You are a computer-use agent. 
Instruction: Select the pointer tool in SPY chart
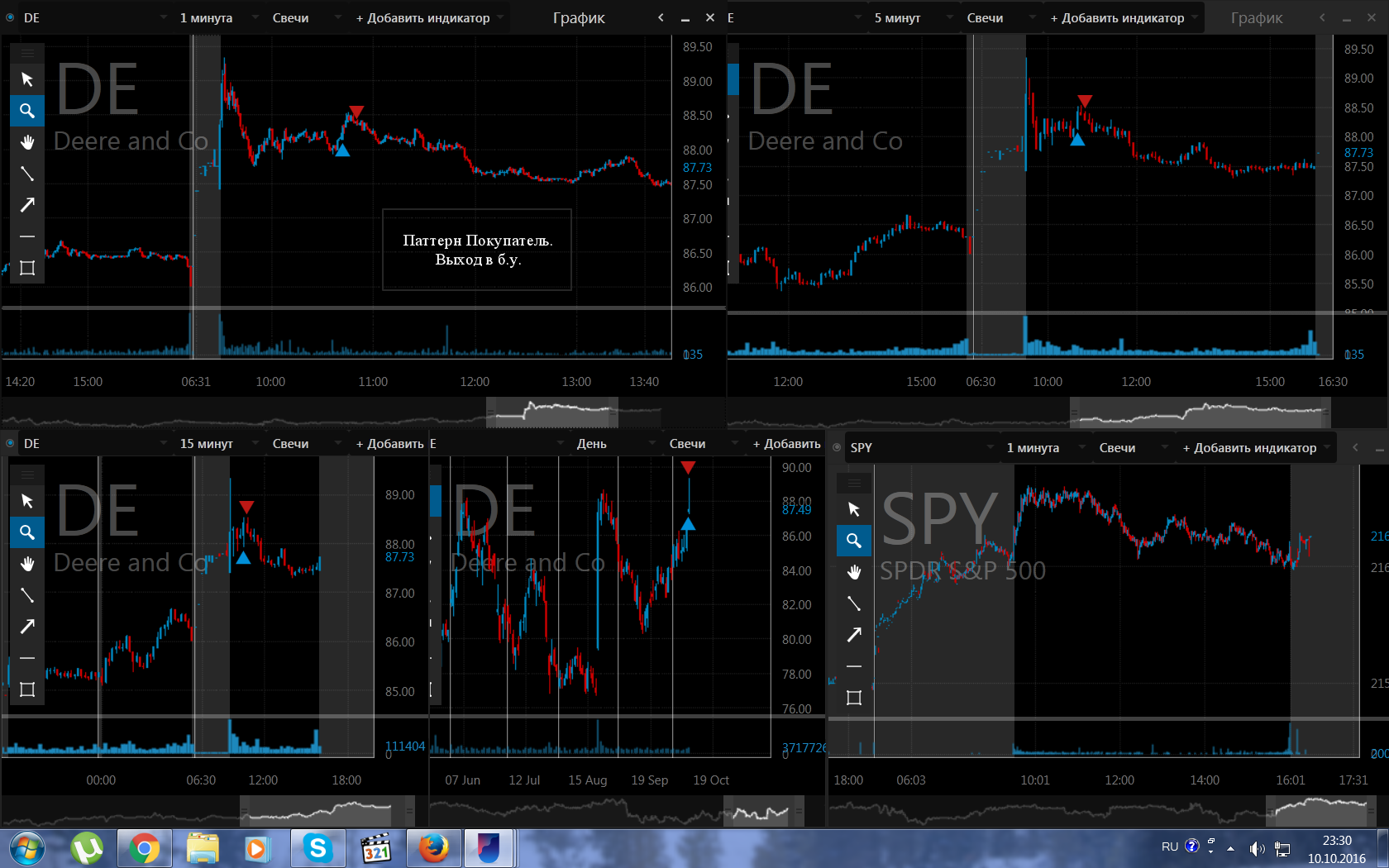[854, 509]
